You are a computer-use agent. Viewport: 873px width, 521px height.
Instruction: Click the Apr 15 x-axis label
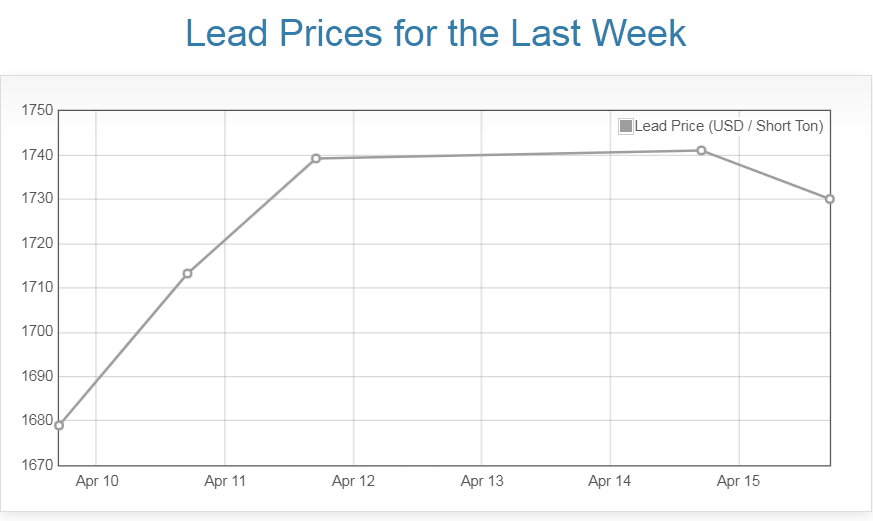coord(738,482)
